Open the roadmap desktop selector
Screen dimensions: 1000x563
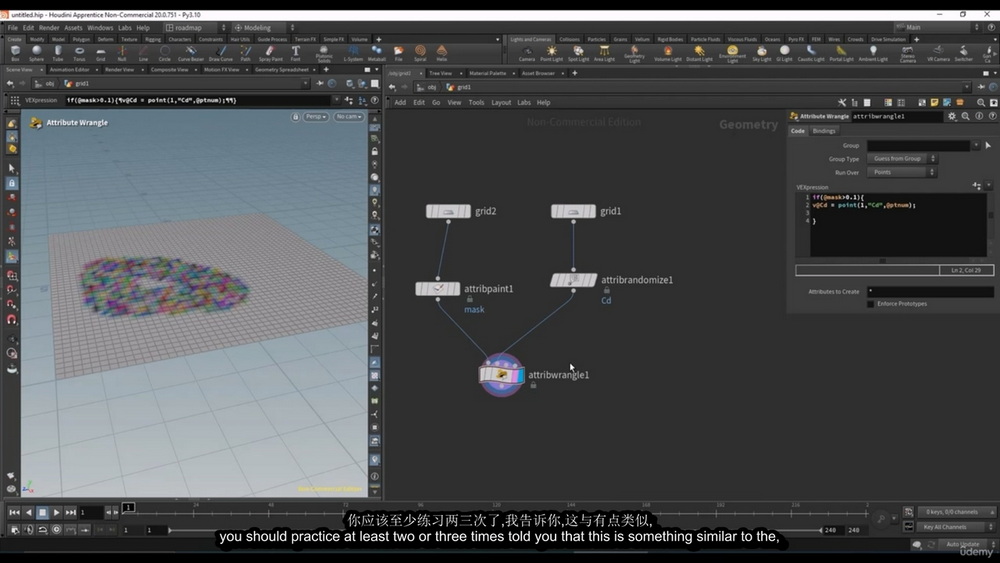click(x=195, y=28)
